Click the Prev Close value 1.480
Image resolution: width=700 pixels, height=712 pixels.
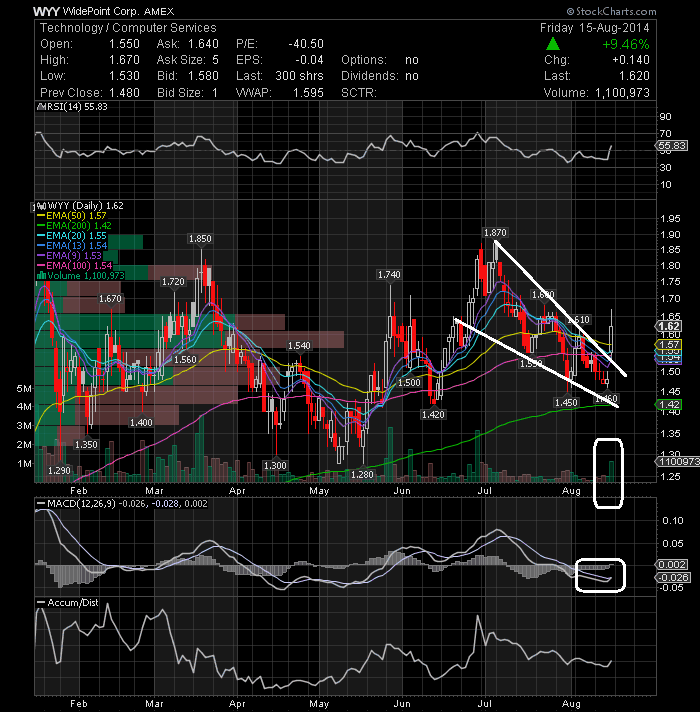[x=124, y=93]
